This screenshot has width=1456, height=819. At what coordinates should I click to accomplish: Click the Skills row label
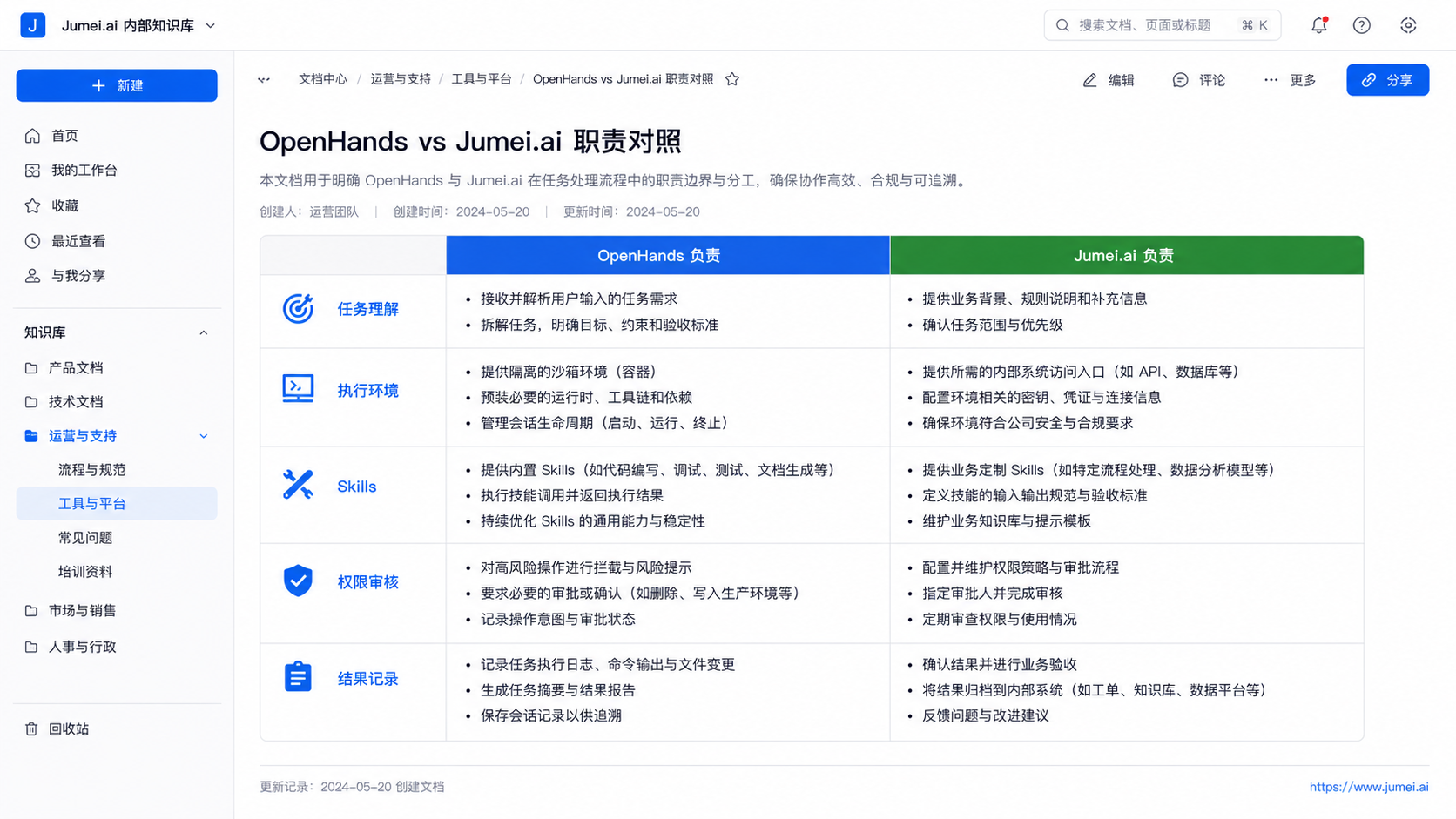[x=357, y=487]
